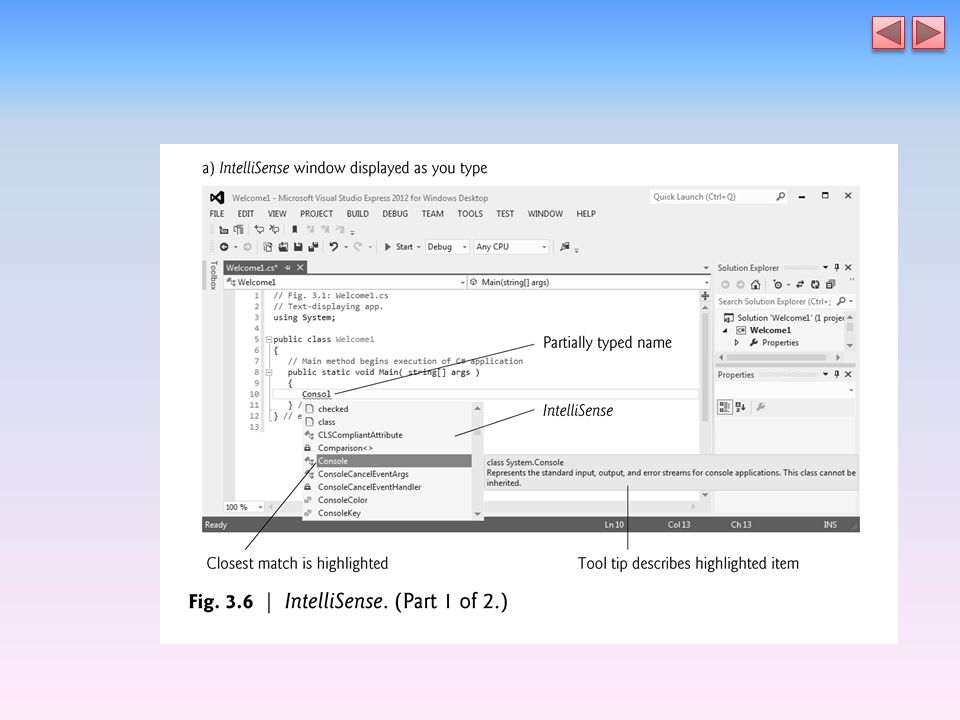Open the HELP menu
960x720 pixels.
point(586,214)
